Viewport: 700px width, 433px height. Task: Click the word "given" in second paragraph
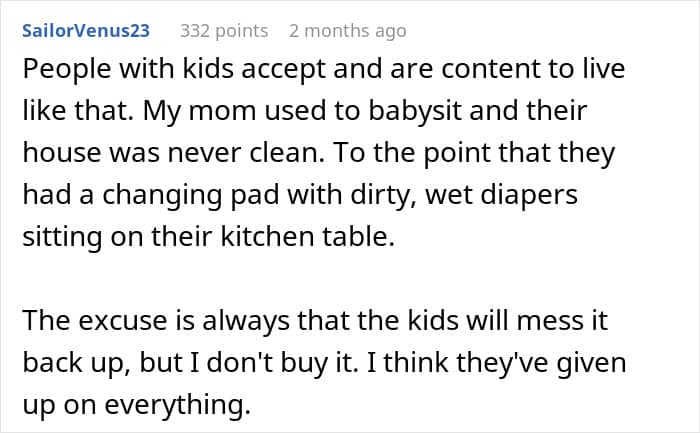click(591, 363)
